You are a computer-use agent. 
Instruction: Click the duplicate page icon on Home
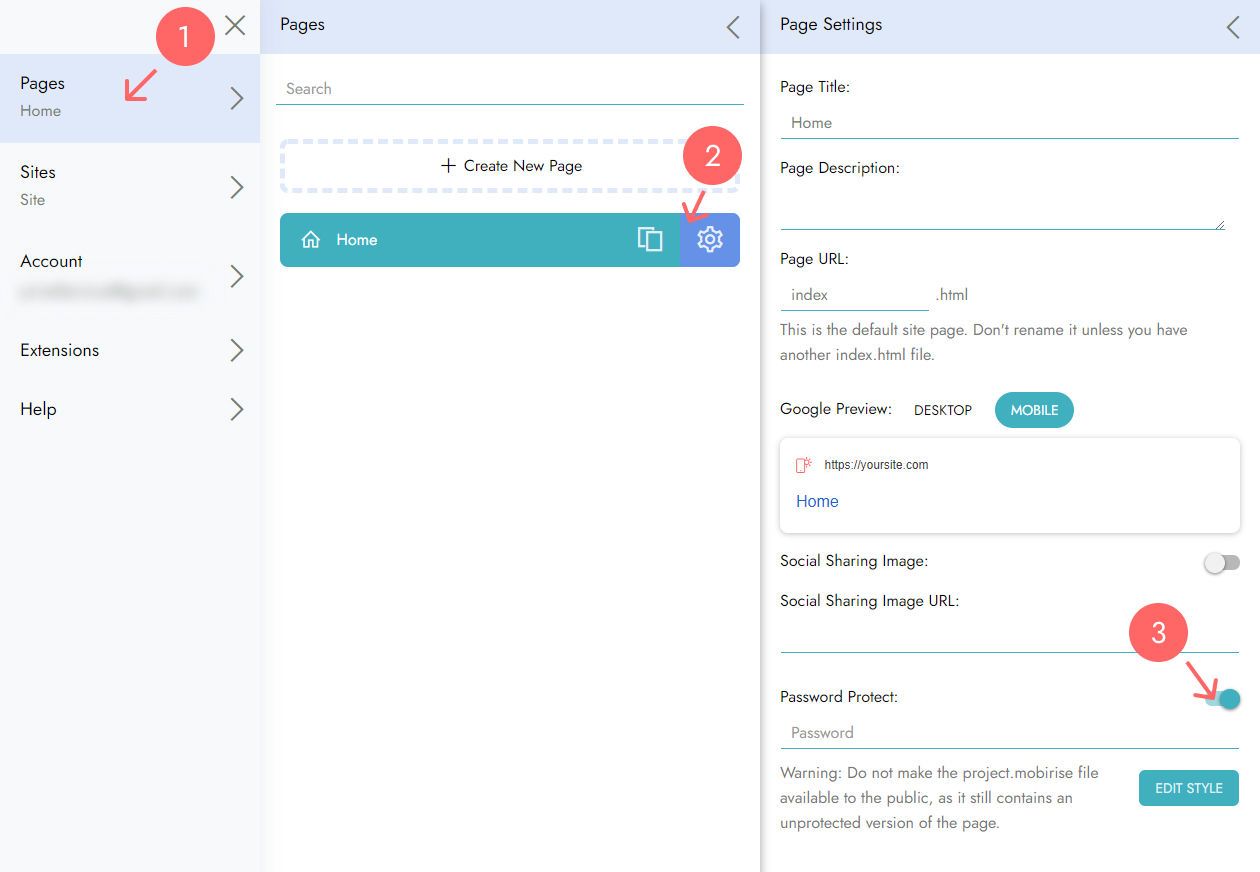(x=650, y=240)
